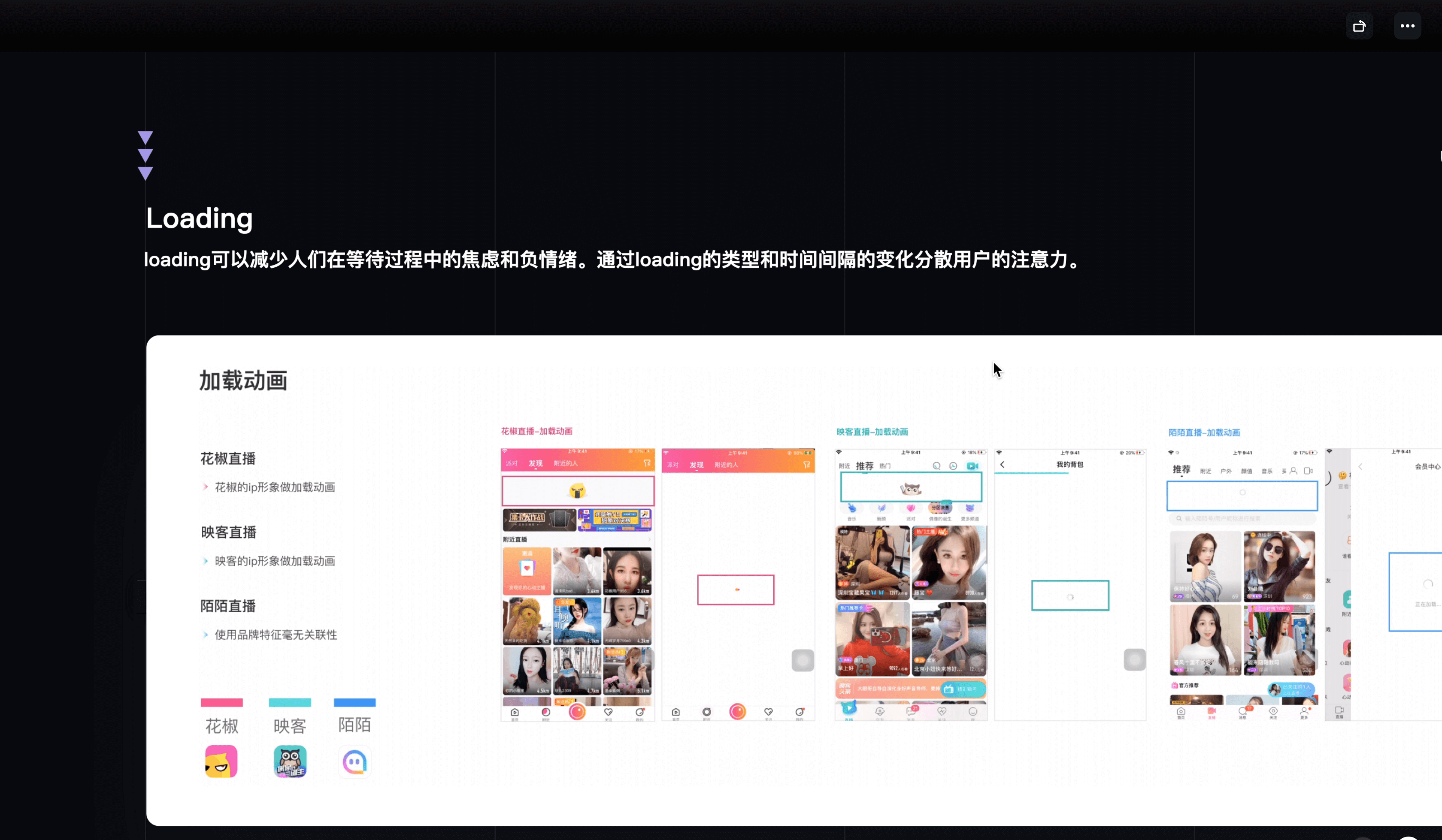Tap the clock icon in Inke top bar

953,466
